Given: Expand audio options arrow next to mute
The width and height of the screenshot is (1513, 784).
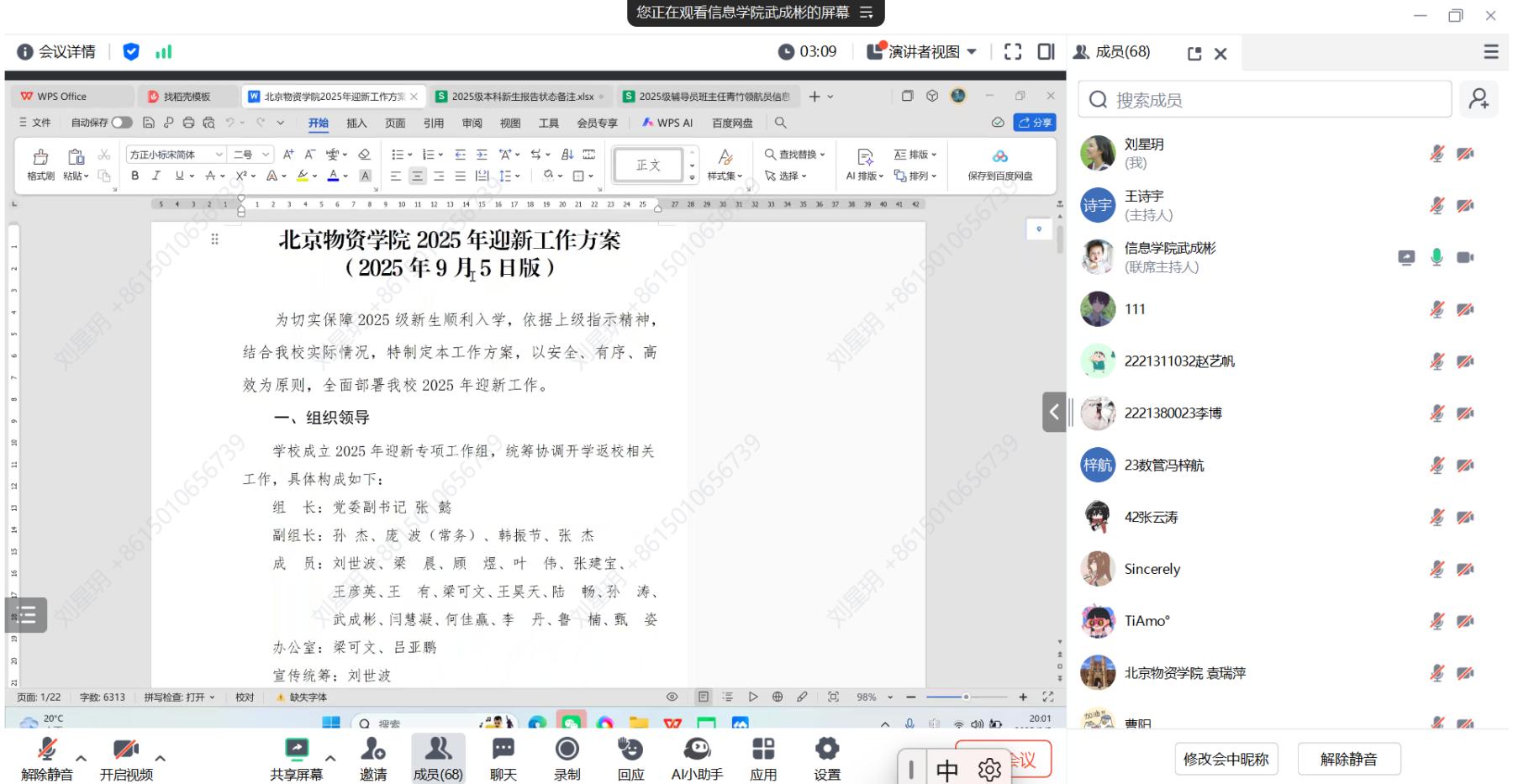Looking at the screenshot, I should coord(81,758).
